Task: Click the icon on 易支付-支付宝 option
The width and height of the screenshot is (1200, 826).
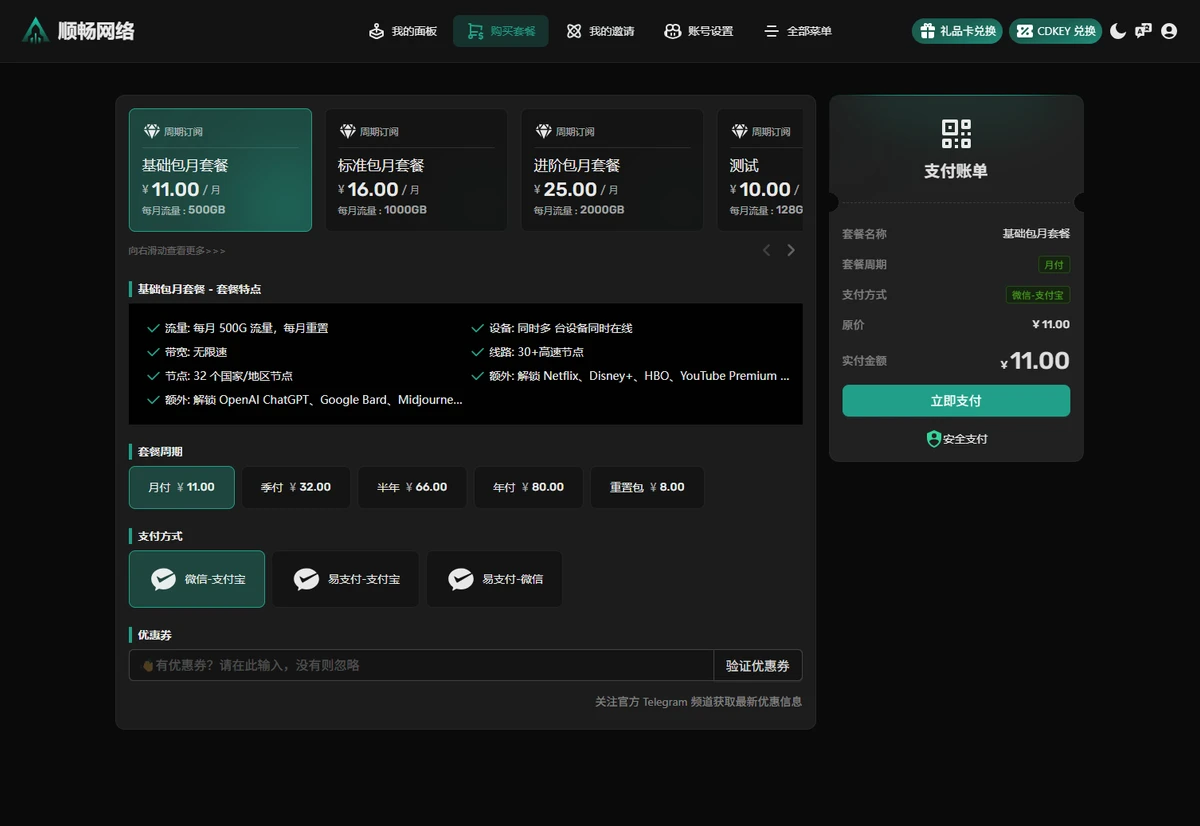Action: [x=306, y=579]
